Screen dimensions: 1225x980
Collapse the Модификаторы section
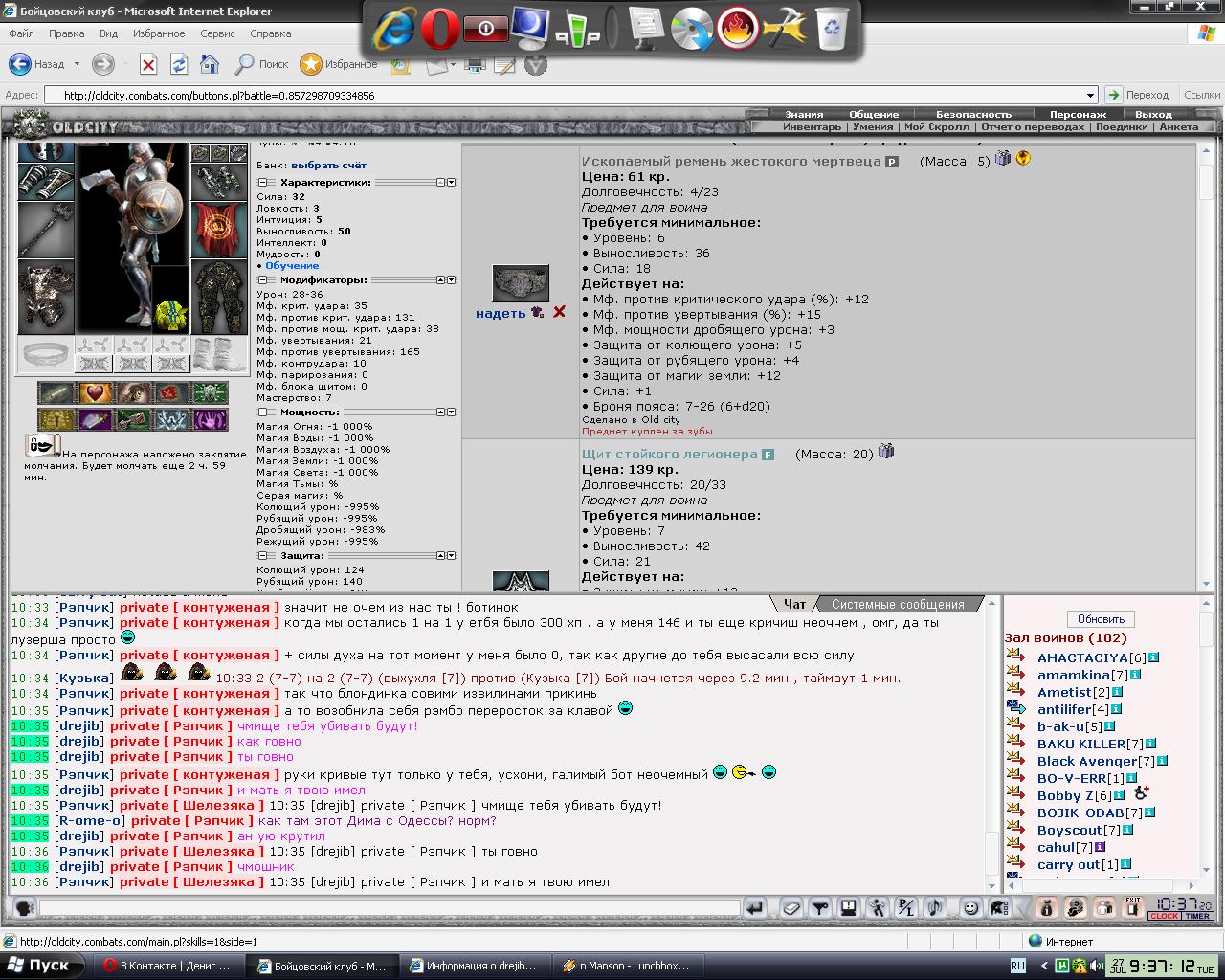pos(261,280)
